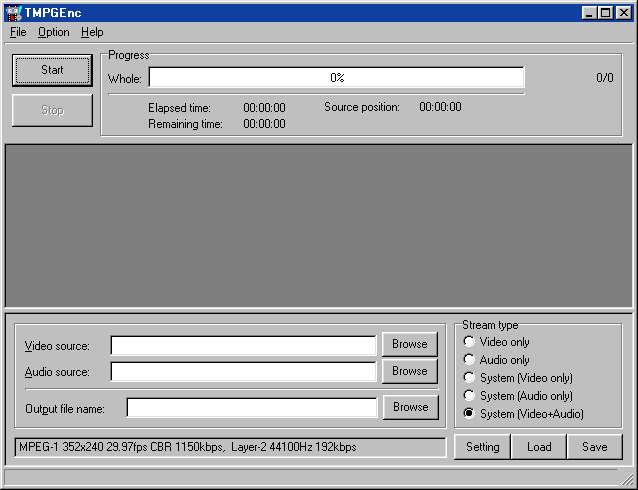The height and width of the screenshot is (490, 638).
Task: Focus the Output file name field
Action: [x=251, y=408]
